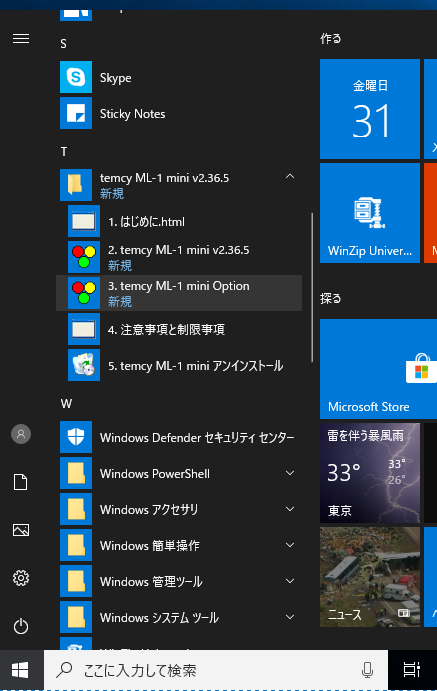437x691 pixels.
Task: Click the Windows アクセサリ folder icon
Action: pyautogui.click(x=76, y=509)
